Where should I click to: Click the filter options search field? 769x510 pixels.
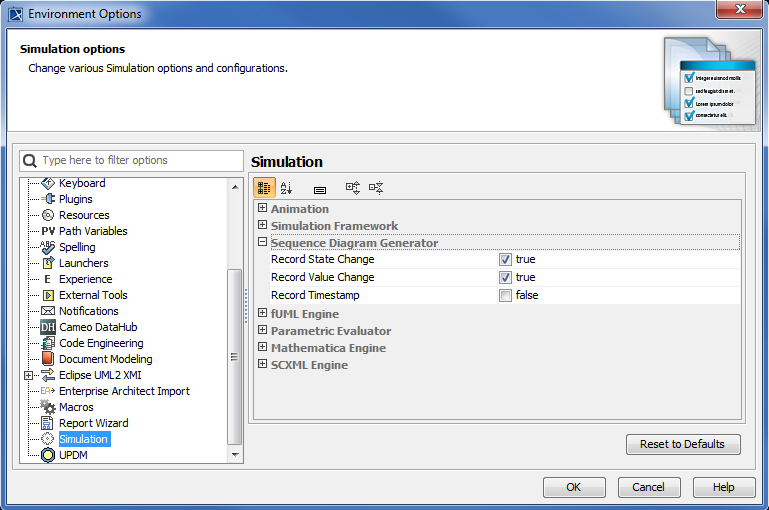[x=131, y=160]
